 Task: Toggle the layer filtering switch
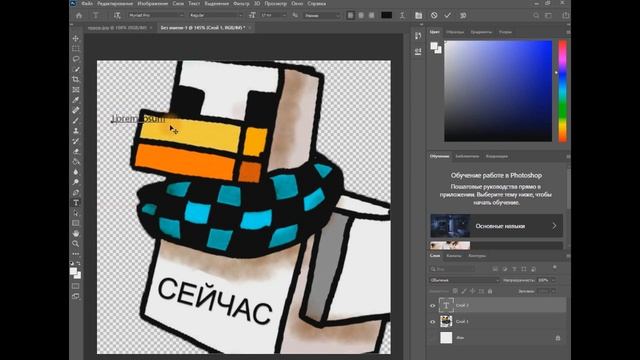click(555, 267)
